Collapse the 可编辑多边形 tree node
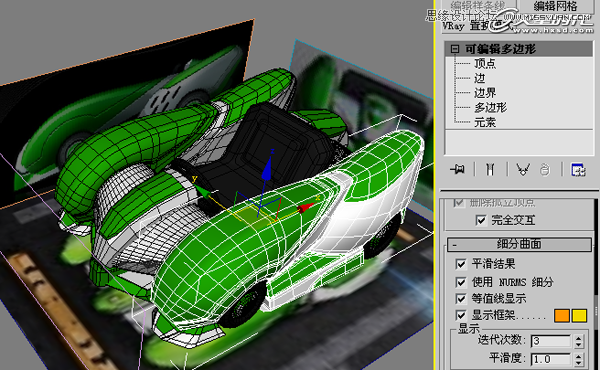The image size is (600, 370). pyautogui.click(x=455, y=49)
